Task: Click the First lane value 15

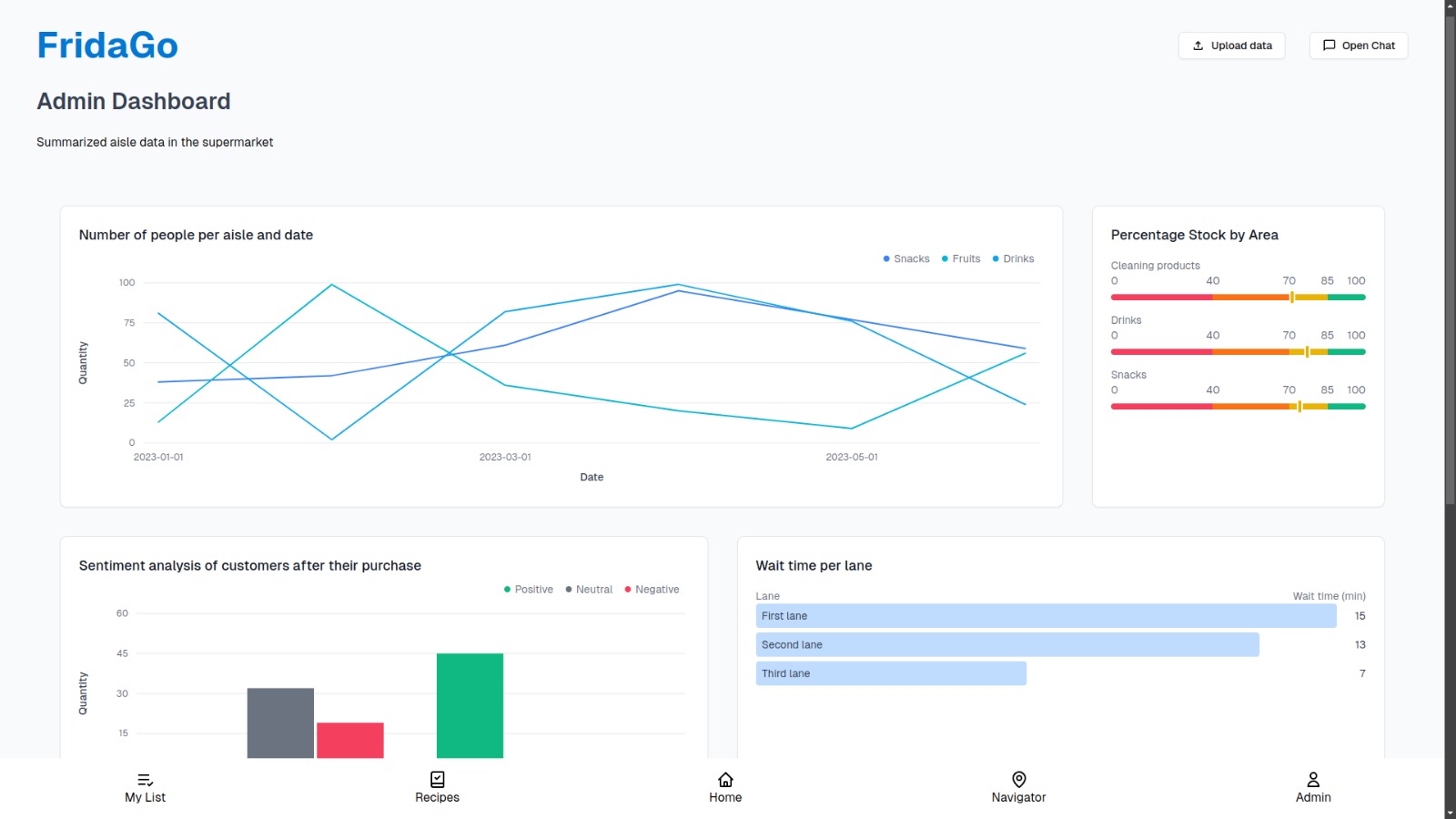Action: 1360,616
